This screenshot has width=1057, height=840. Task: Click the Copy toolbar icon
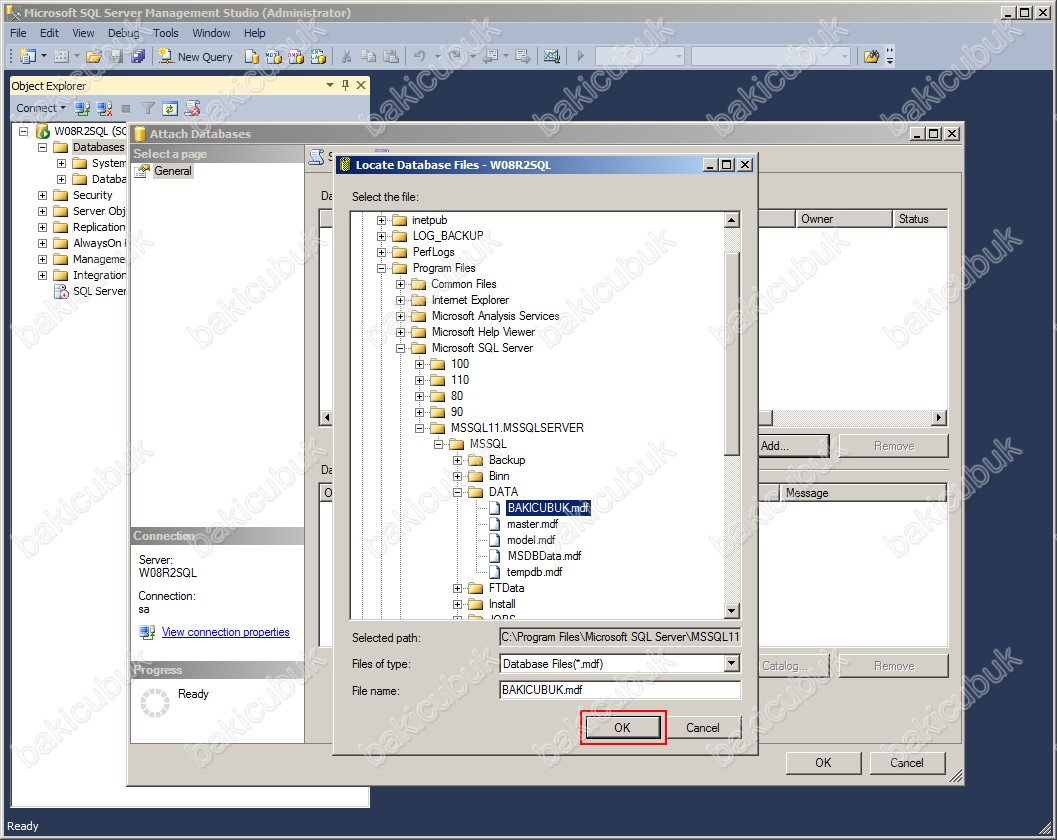(369, 57)
